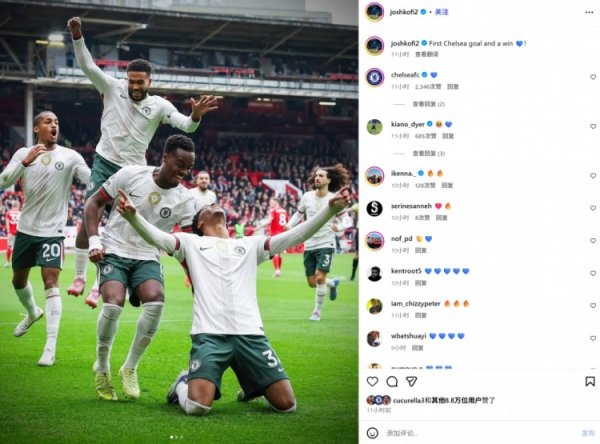Expand replies under kiano_dyer comment
The width and height of the screenshot is (600, 444).
pyautogui.click(x=428, y=153)
